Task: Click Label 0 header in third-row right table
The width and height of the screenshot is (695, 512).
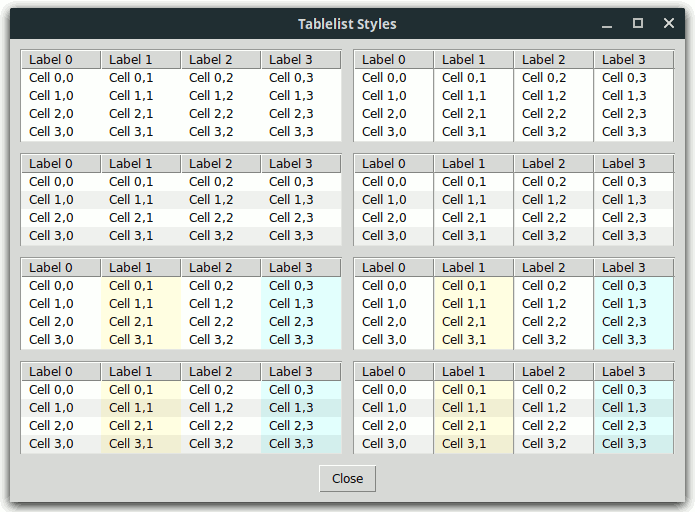Action: click(x=384, y=268)
